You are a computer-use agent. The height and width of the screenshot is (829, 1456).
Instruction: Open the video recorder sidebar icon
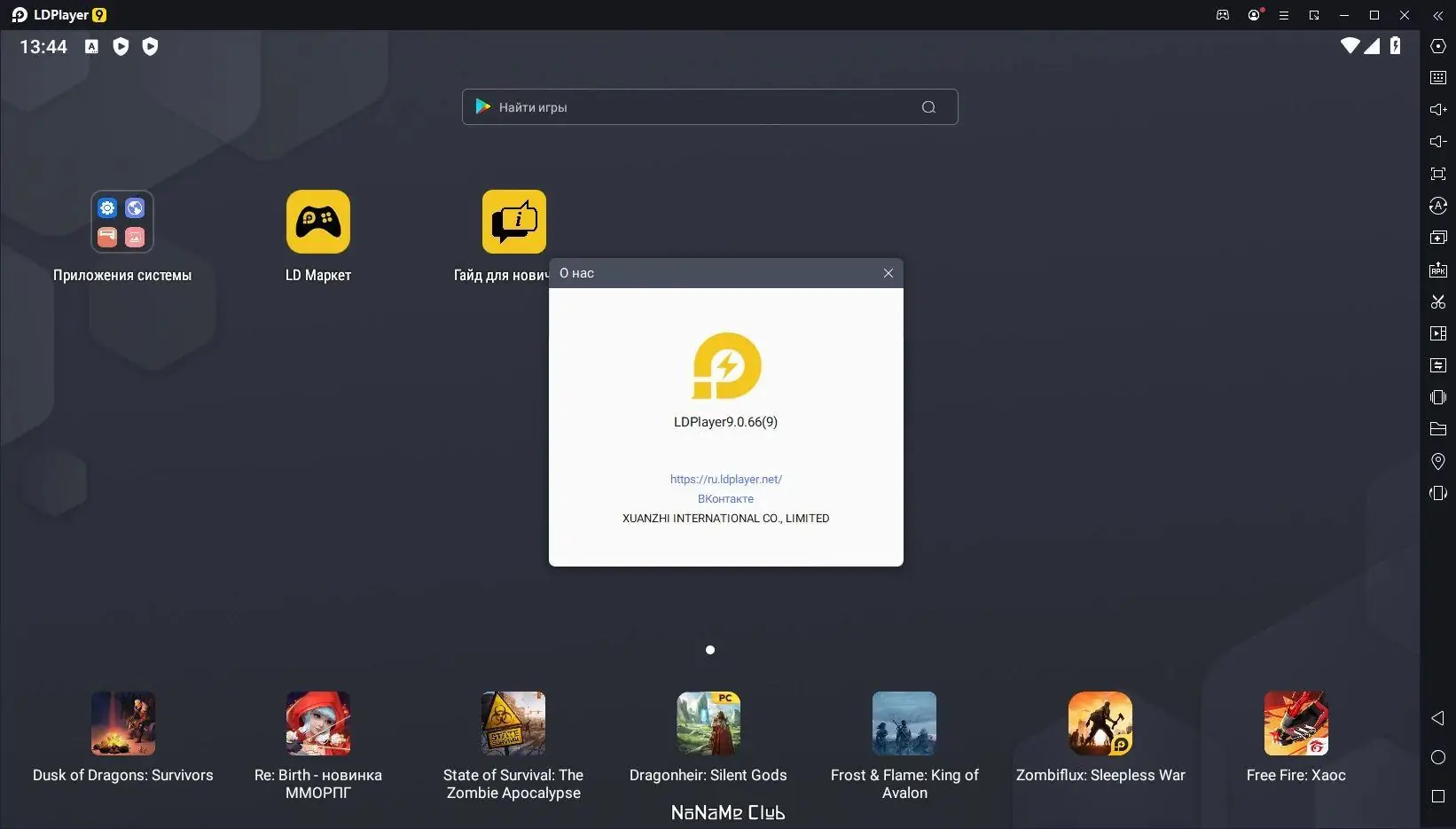click(1438, 333)
